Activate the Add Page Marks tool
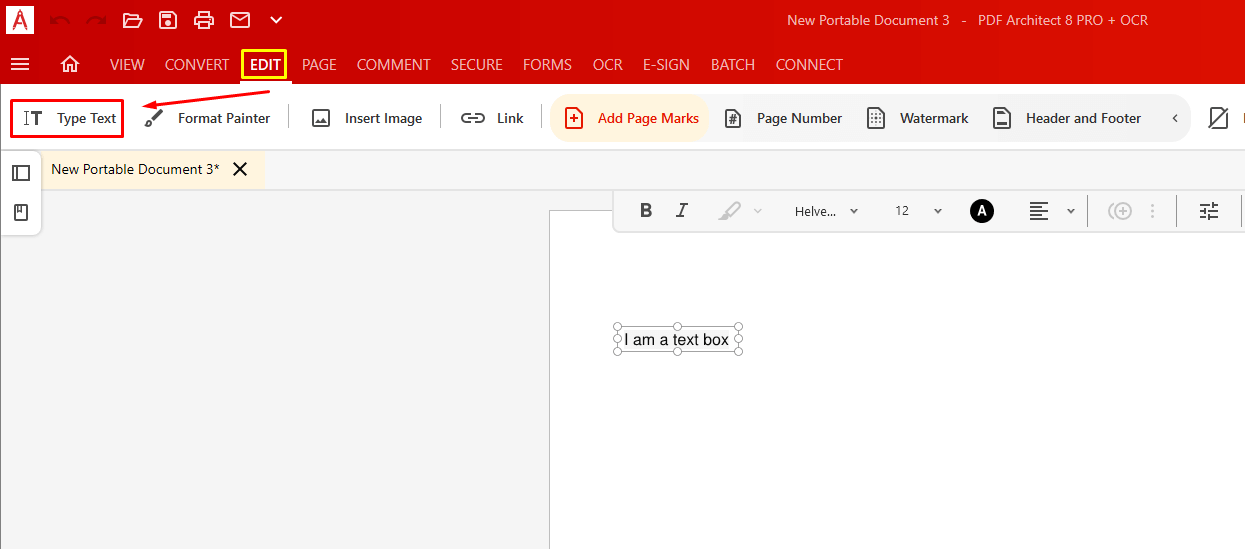 tap(631, 118)
